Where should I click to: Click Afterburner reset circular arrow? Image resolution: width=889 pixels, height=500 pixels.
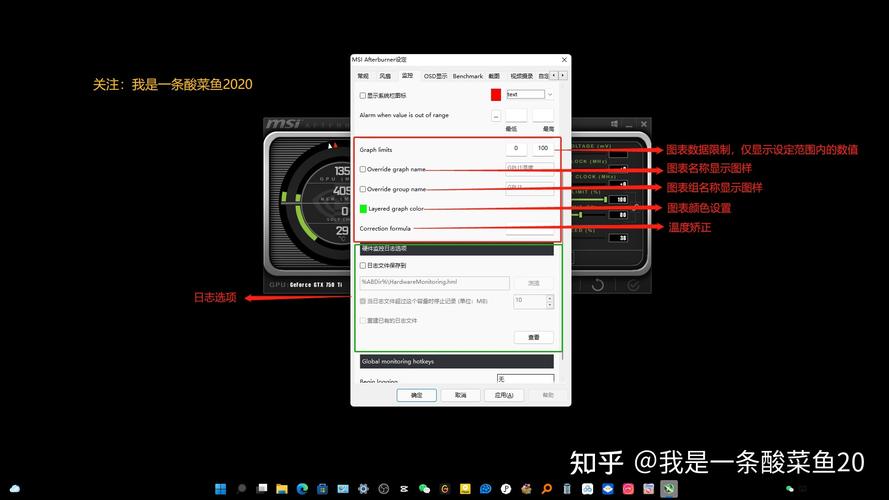pyautogui.click(x=598, y=285)
